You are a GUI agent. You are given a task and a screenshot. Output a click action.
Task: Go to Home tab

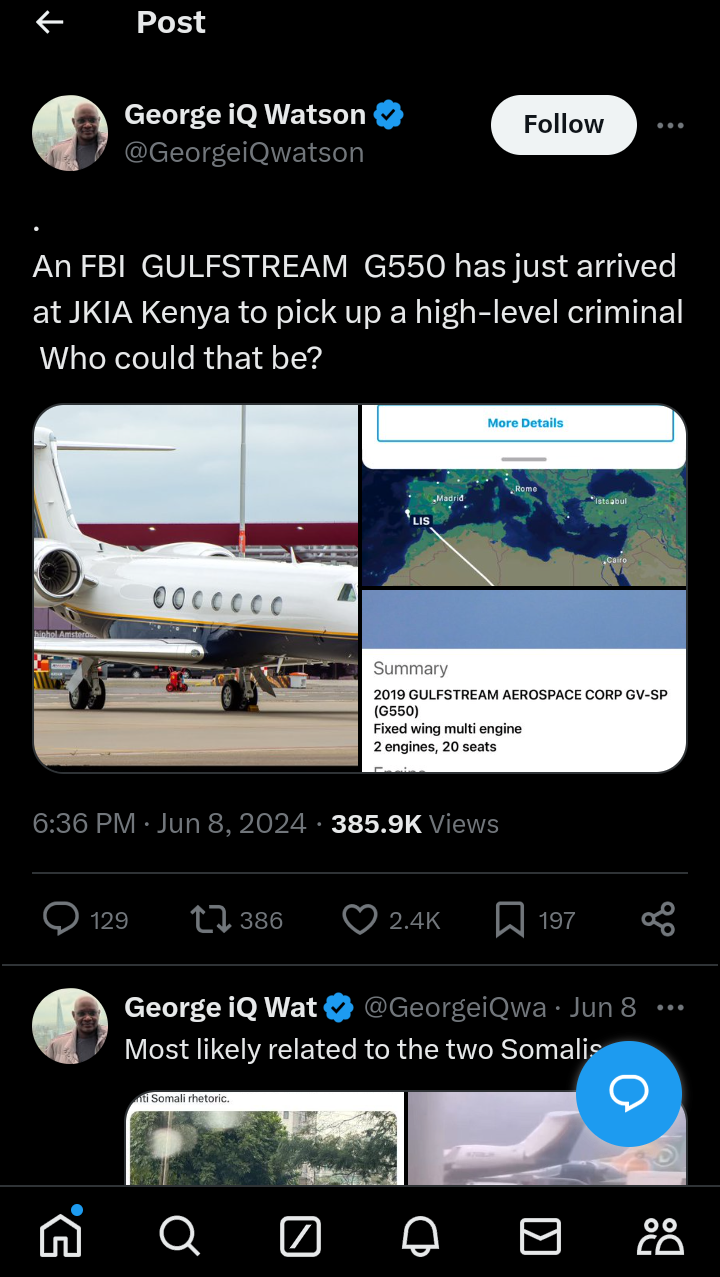(60, 1237)
